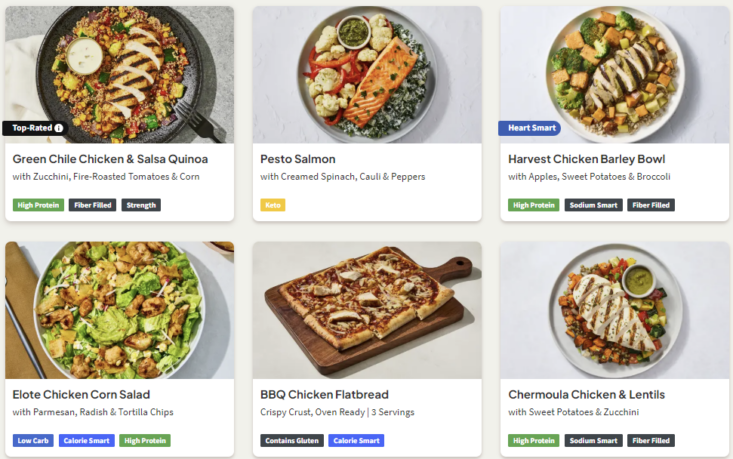The height and width of the screenshot is (459, 733).
Task: Select Low Carb tag on Elote Salad
Action: coord(33,441)
